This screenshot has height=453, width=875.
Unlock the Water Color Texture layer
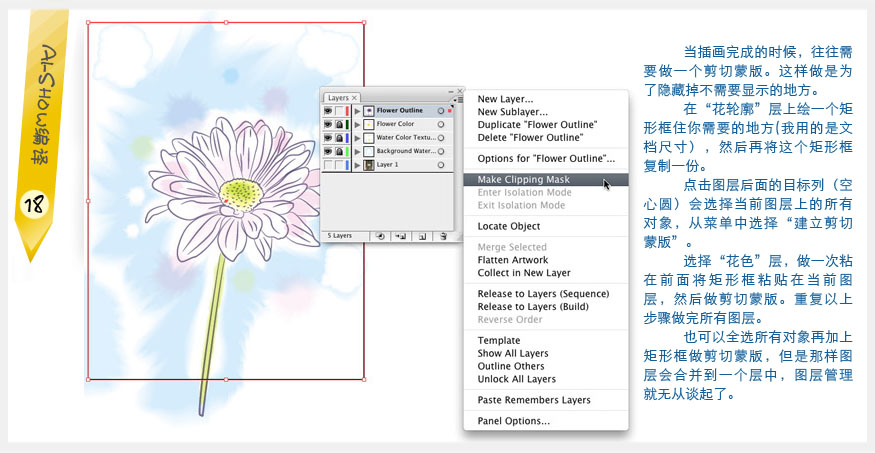[339, 137]
